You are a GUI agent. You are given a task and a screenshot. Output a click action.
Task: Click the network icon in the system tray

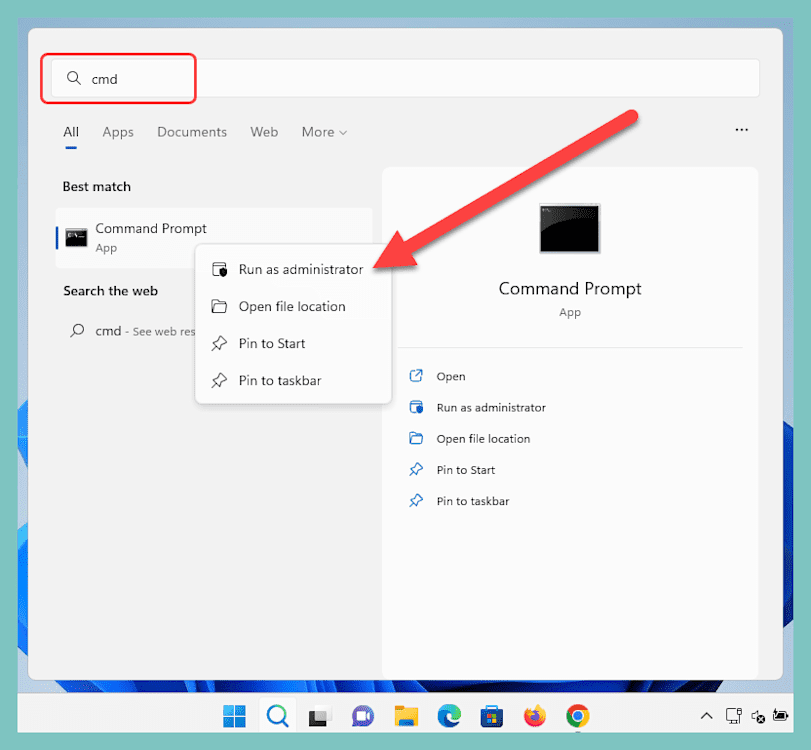(734, 716)
